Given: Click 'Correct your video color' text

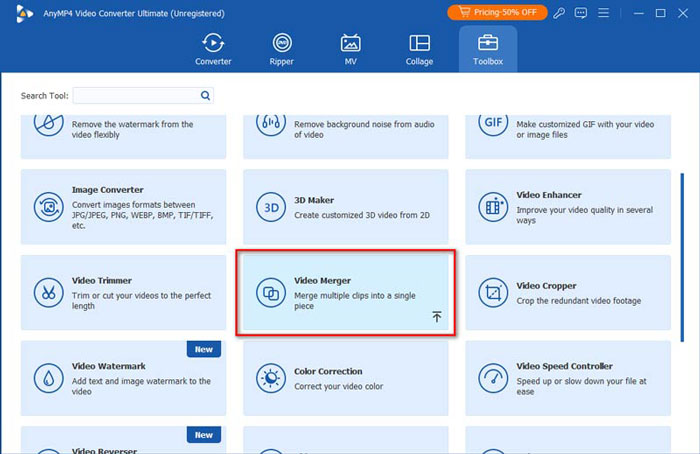Looking at the screenshot, I should pos(338,387).
